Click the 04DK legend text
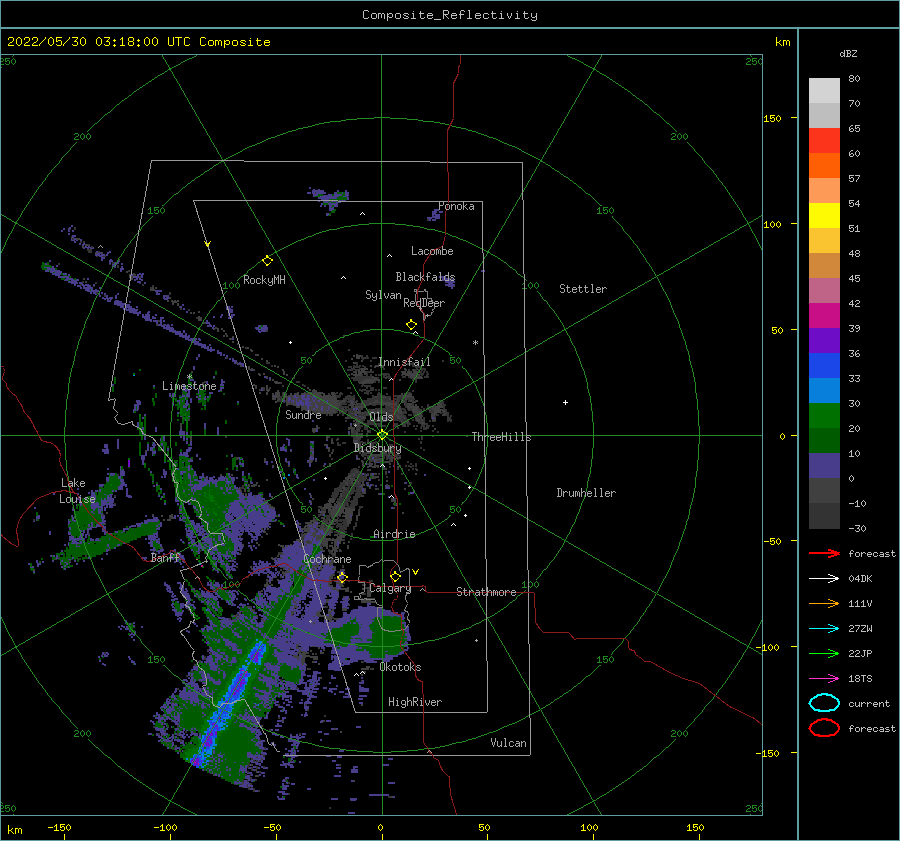 tap(860, 579)
